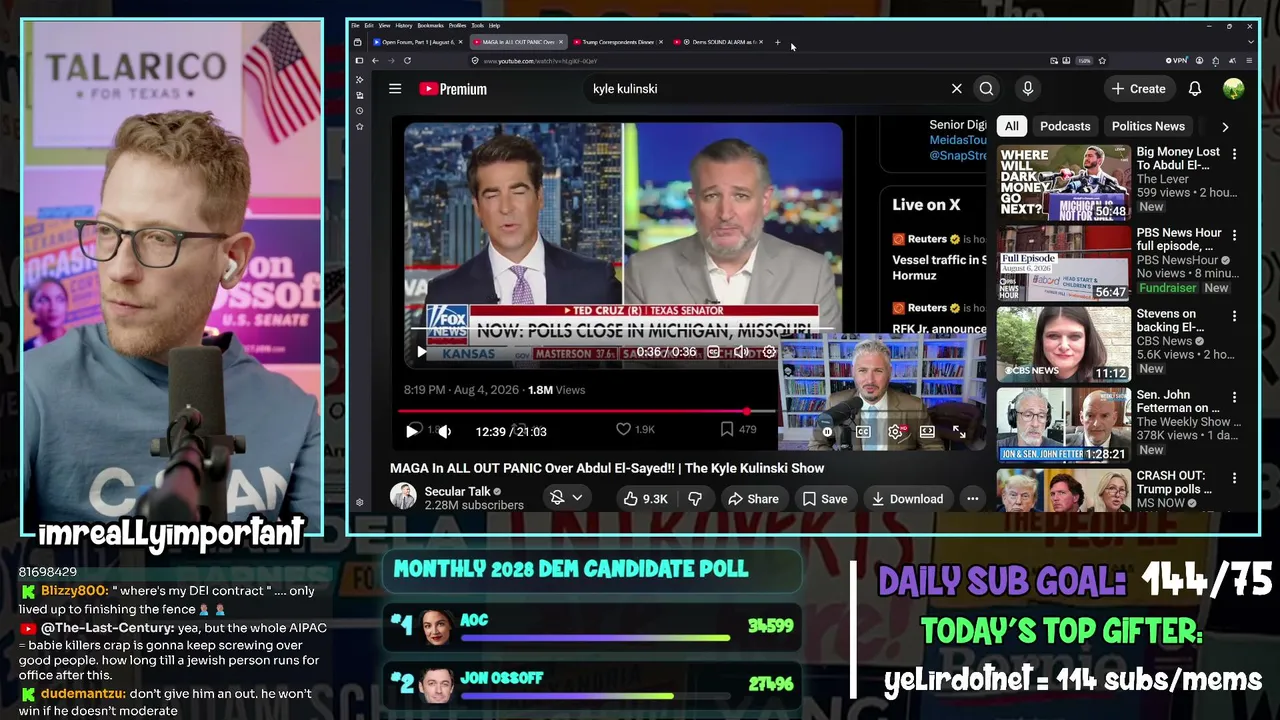The image size is (1280, 720).
Task: Seek using the main video red progress bar
Action: 587,411
